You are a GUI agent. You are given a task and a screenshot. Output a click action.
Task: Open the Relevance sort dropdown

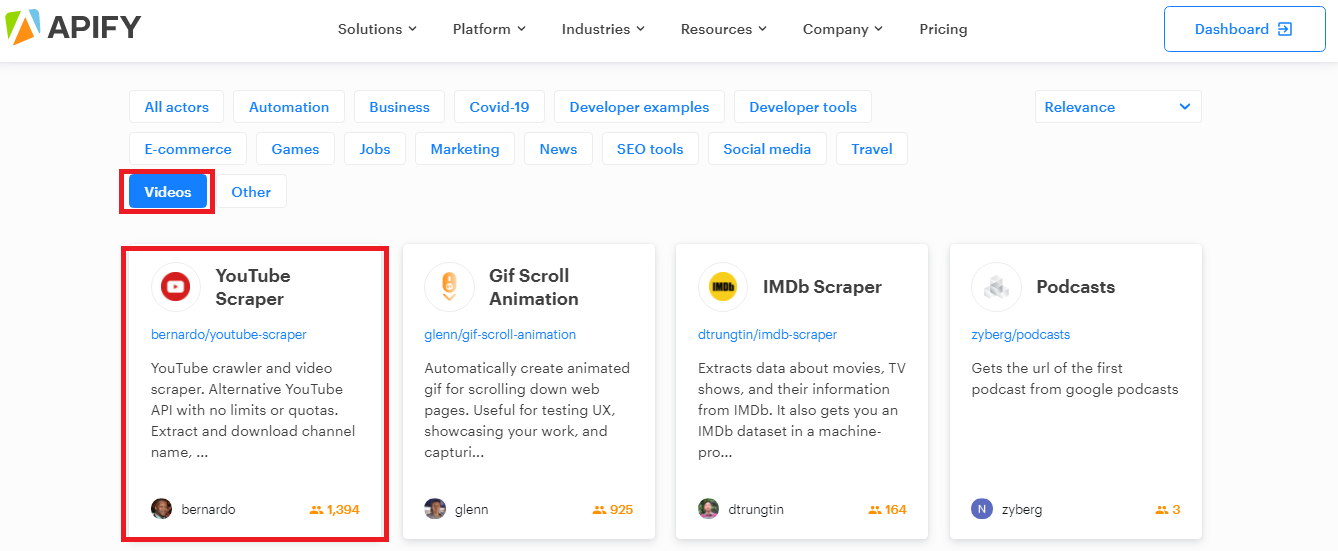tap(1118, 107)
